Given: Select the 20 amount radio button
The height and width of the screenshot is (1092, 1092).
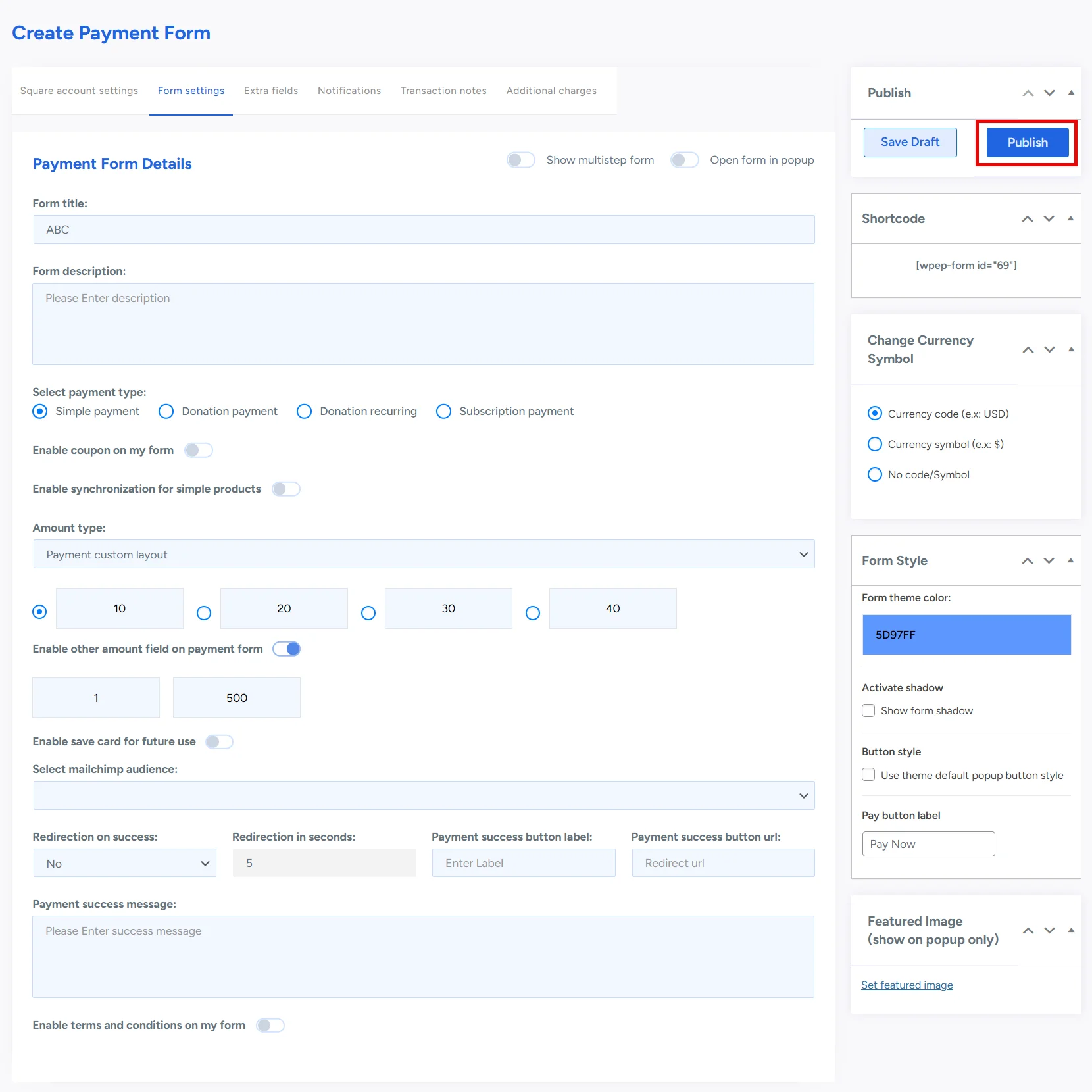Looking at the screenshot, I should point(204,613).
